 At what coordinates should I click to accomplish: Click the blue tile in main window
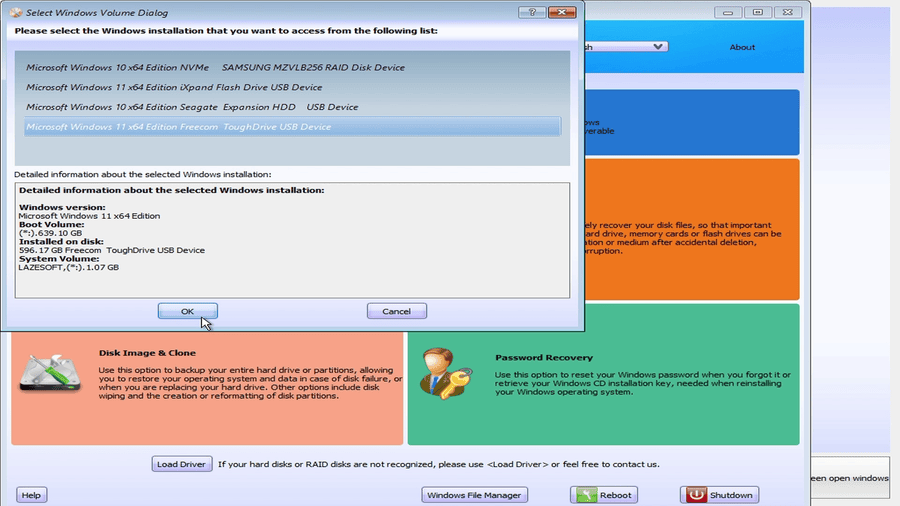click(692, 122)
